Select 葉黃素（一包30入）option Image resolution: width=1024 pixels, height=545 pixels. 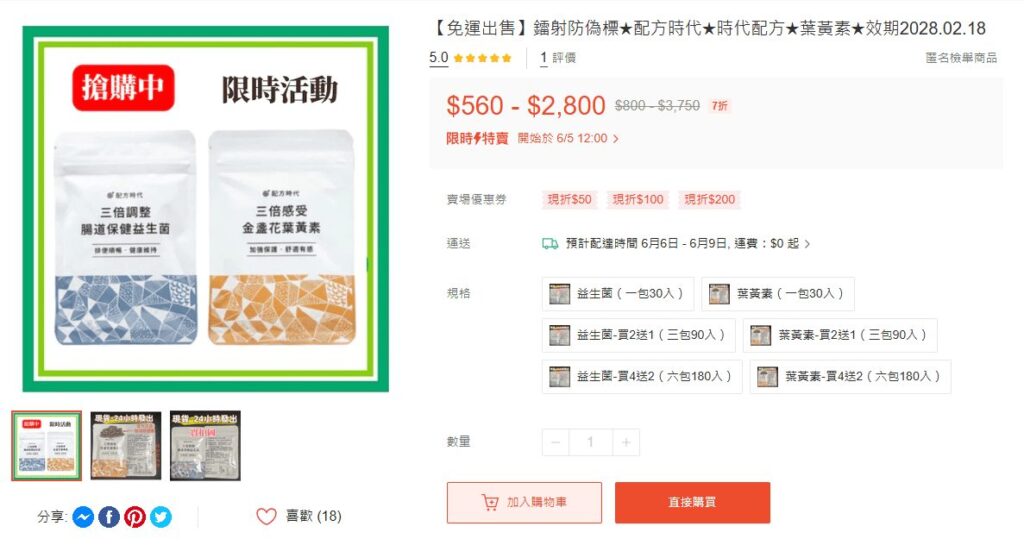coord(778,294)
